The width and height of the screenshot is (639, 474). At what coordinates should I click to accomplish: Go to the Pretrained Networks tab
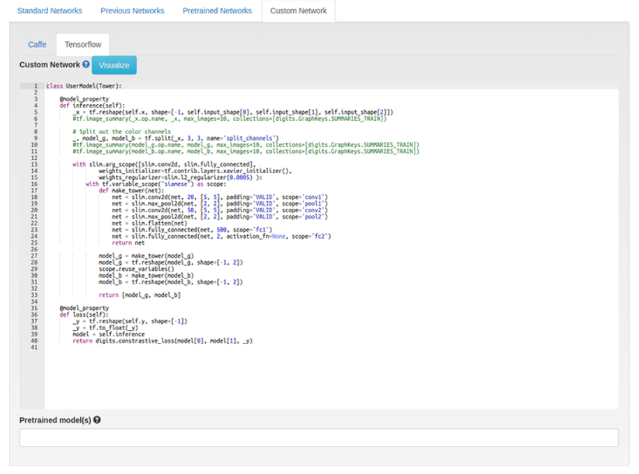(217, 11)
